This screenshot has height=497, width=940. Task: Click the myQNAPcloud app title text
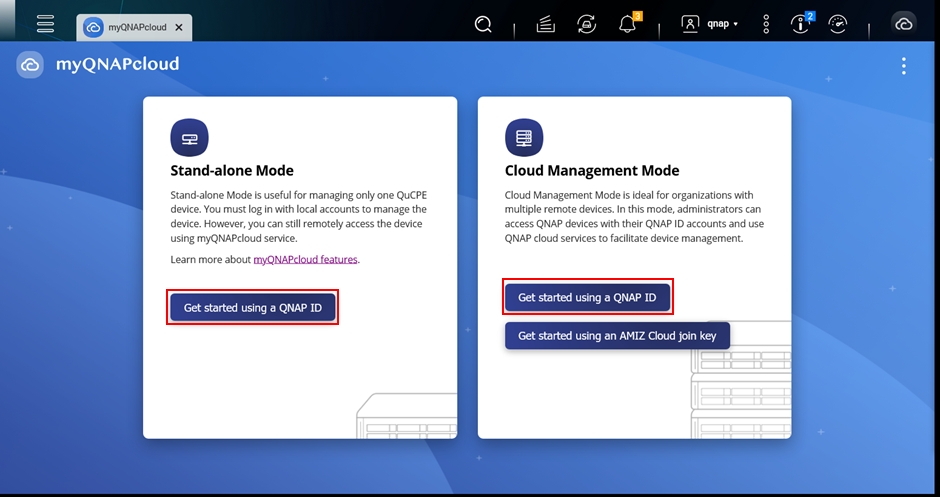(118, 64)
